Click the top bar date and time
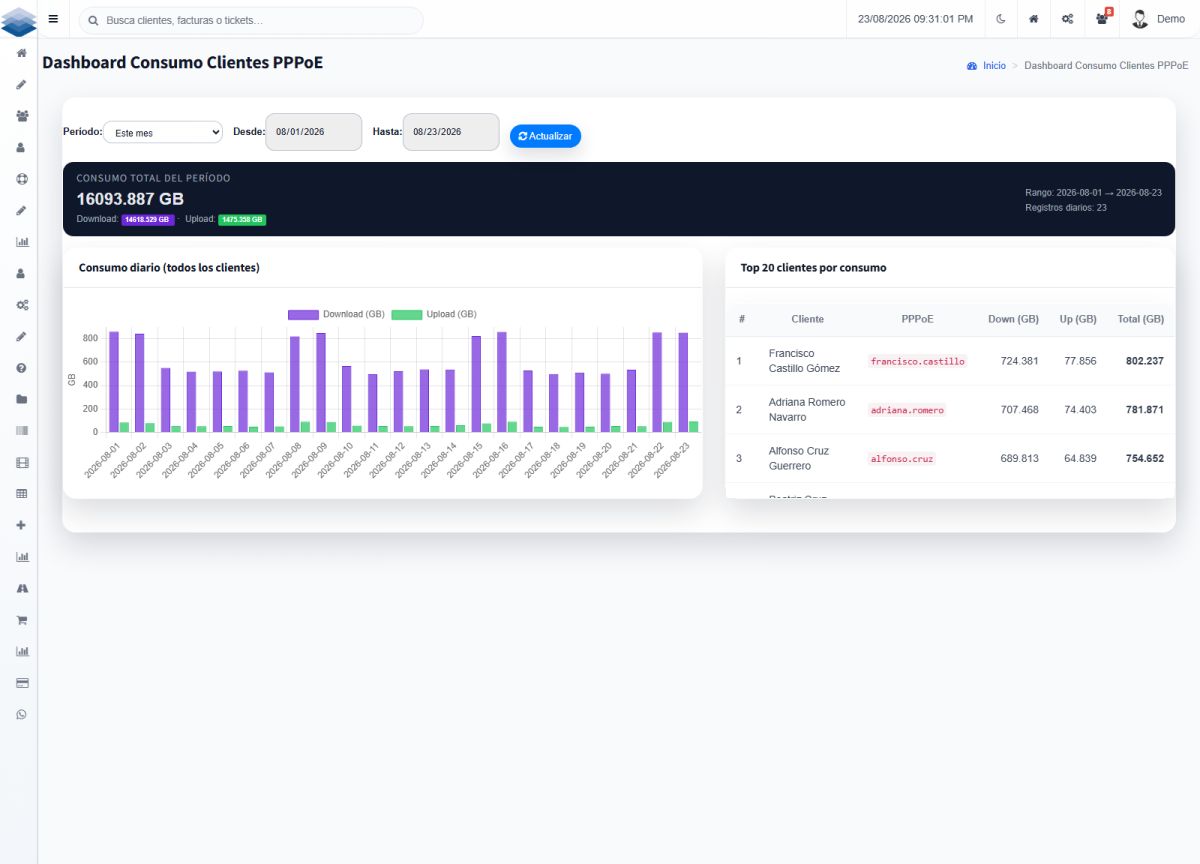Screen dimensions: 1200x864 [915, 19]
